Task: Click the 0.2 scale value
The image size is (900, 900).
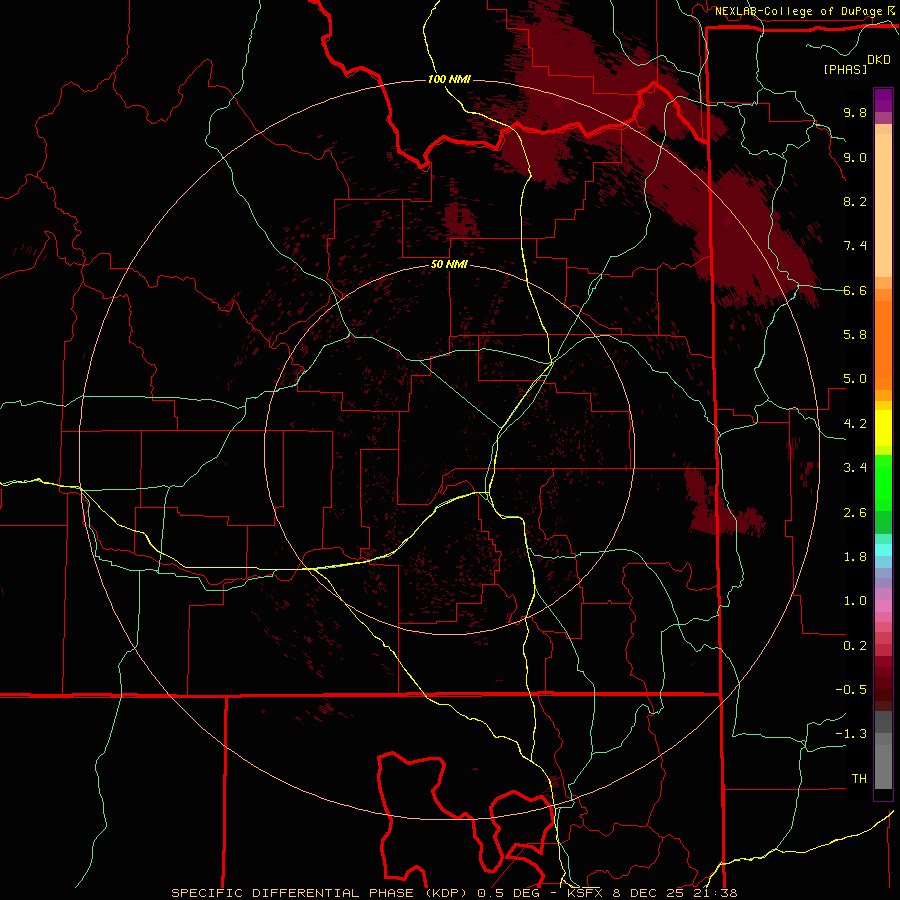Action: click(855, 646)
